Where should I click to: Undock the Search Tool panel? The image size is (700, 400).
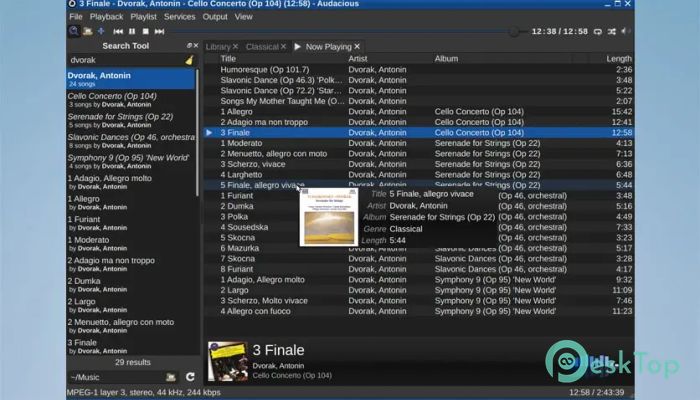coord(189,46)
